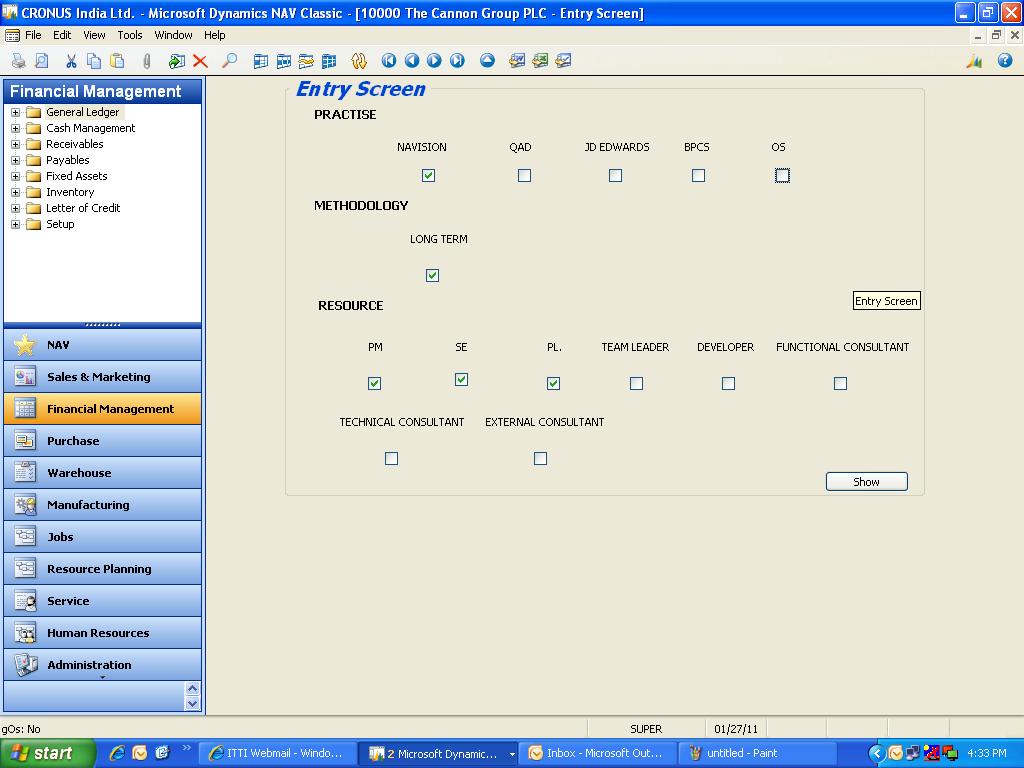
Task: Open the View menu
Action: tap(94, 35)
